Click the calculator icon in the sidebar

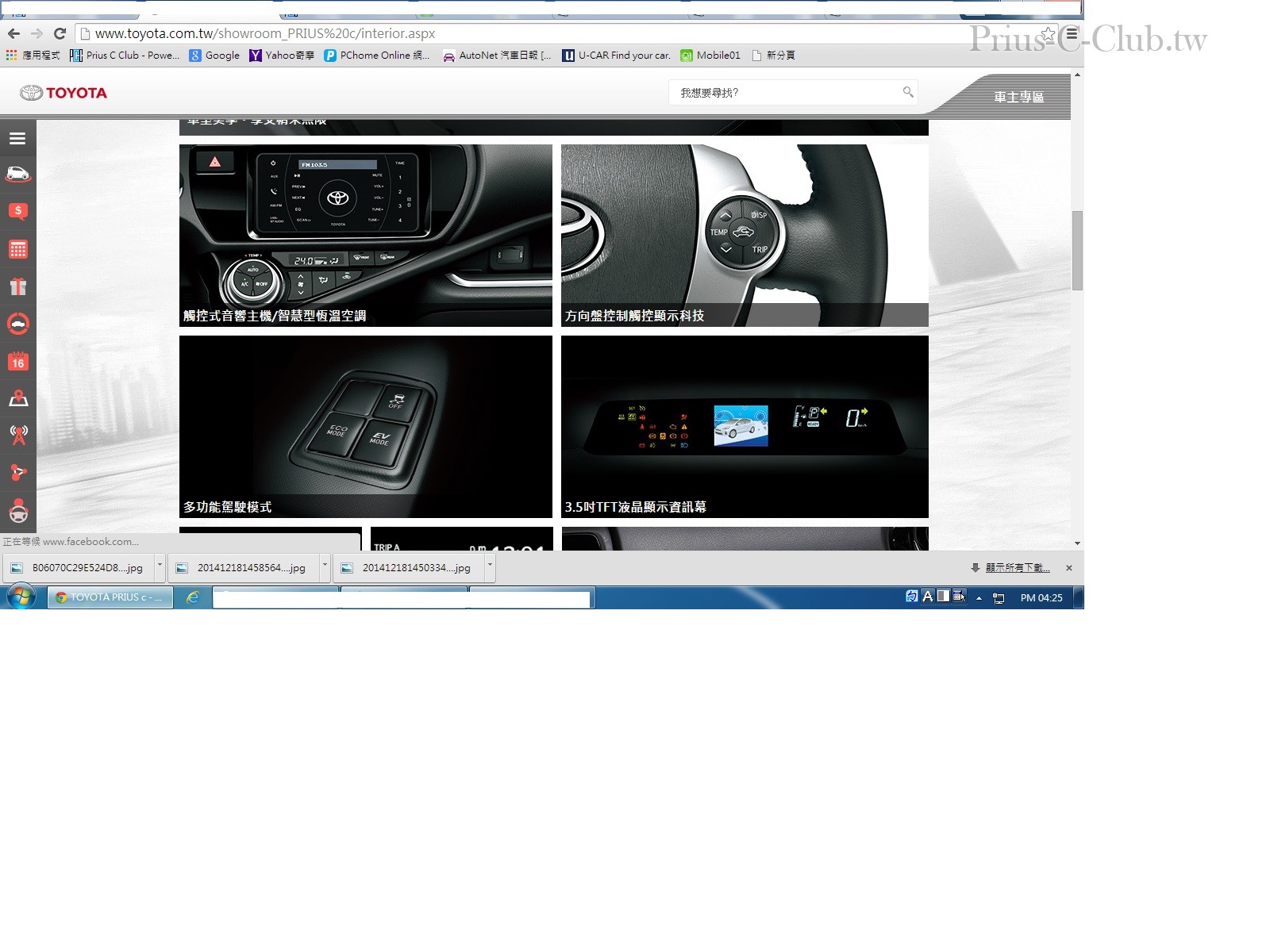(x=18, y=249)
